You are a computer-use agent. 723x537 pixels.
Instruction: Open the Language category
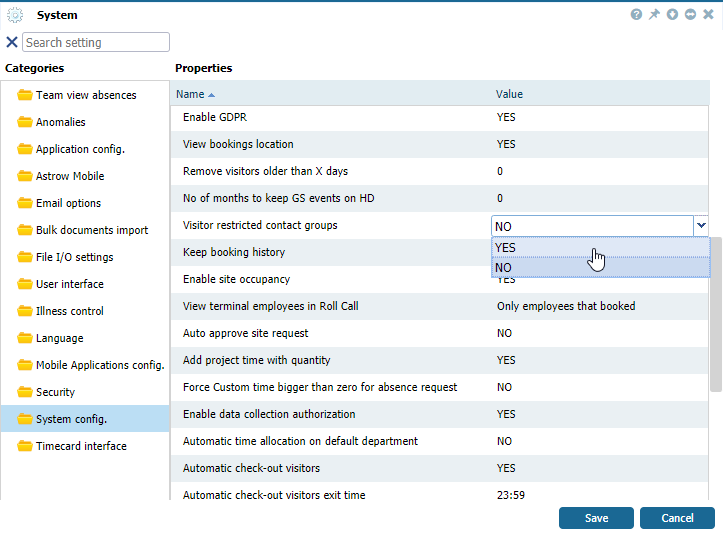[x=59, y=338]
